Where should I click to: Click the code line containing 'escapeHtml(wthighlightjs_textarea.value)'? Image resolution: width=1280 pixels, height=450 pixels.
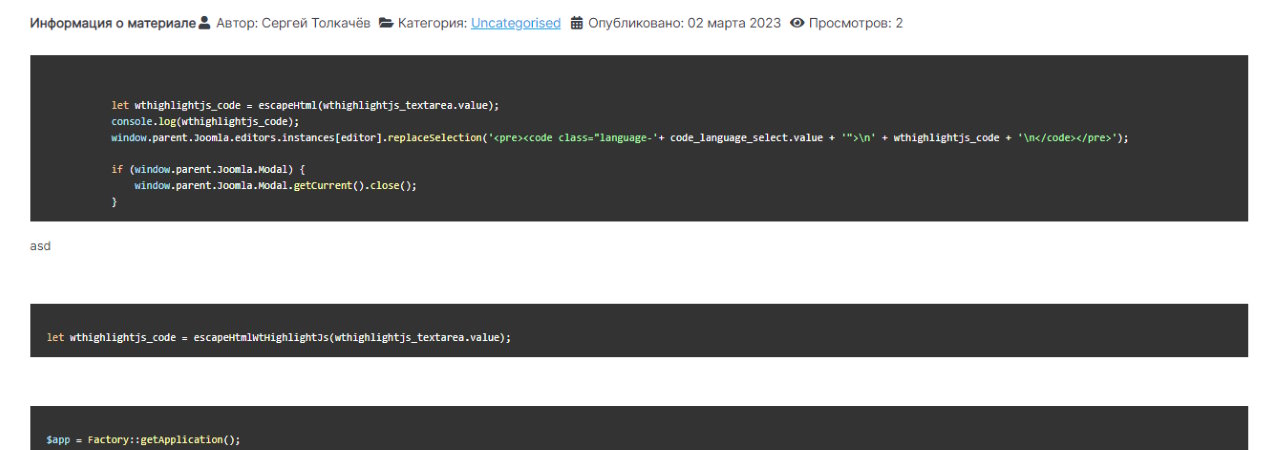click(305, 105)
